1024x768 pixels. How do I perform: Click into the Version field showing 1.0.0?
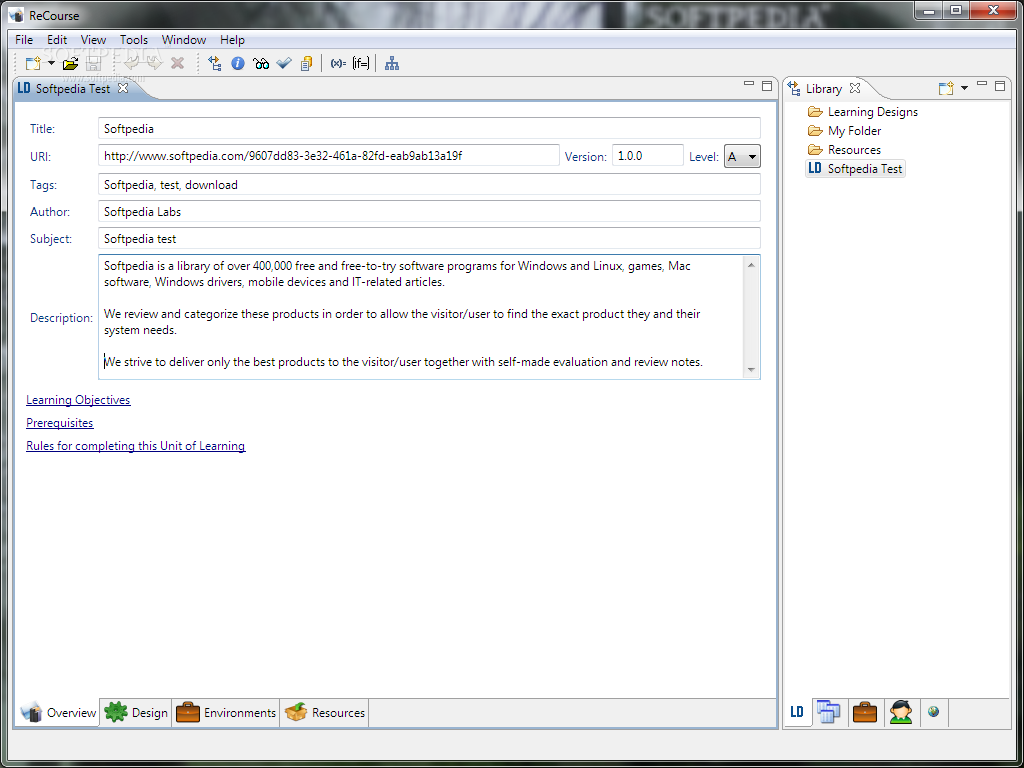tap(647, 156)
